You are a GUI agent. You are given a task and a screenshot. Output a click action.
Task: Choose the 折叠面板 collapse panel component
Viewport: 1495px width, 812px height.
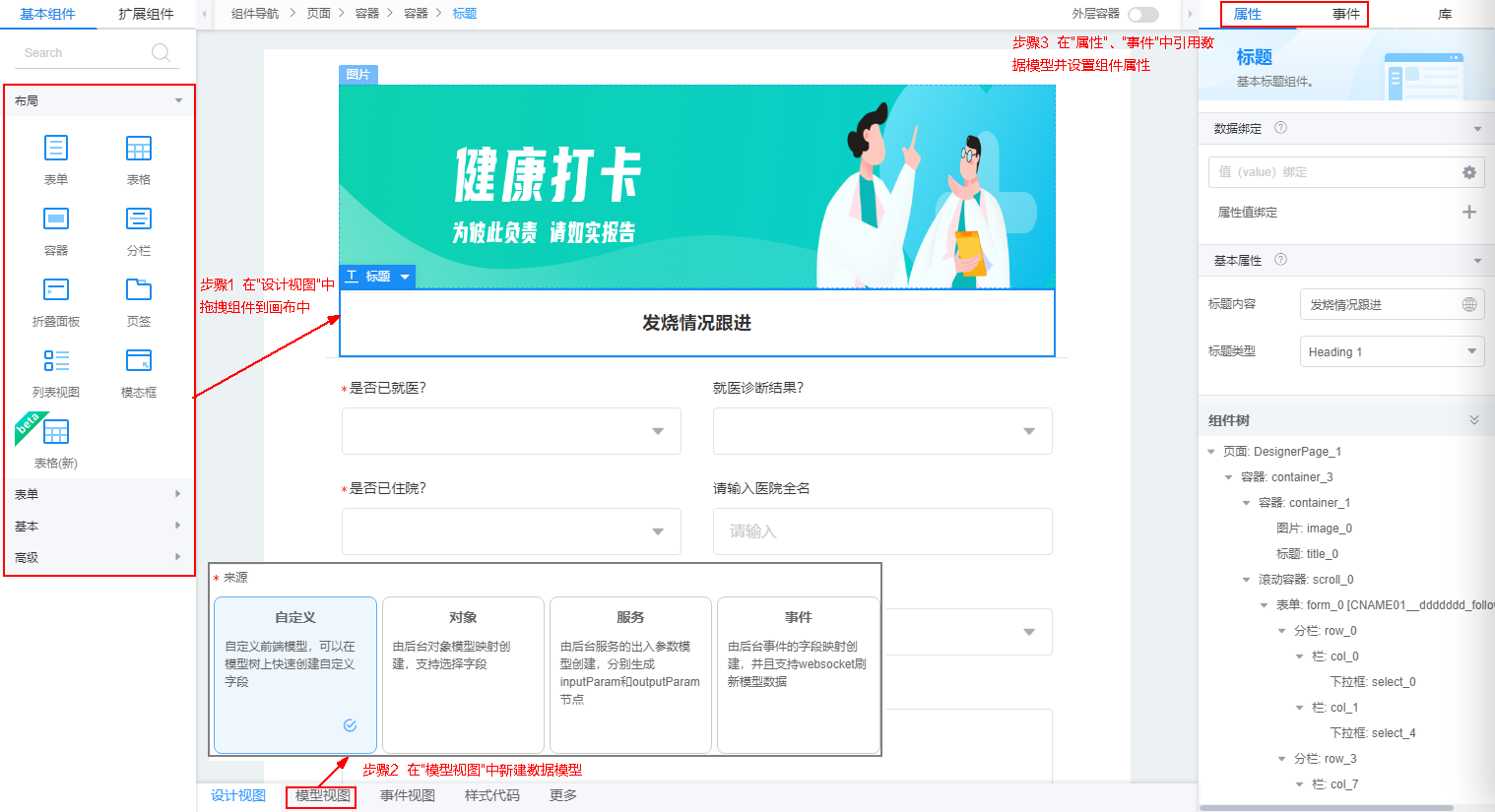coord(56,301)
